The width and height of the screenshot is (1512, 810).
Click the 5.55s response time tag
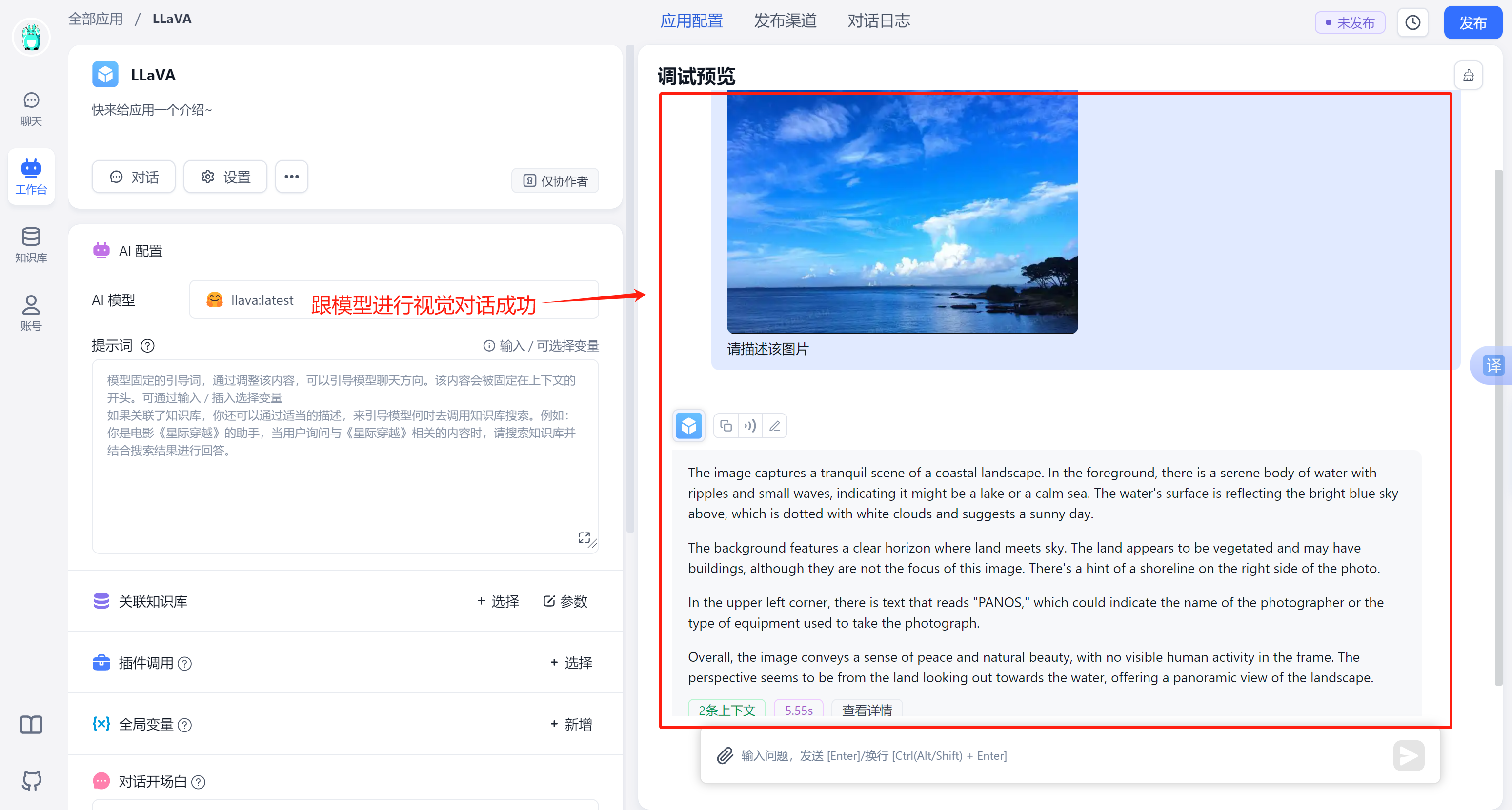pos(799,709)
